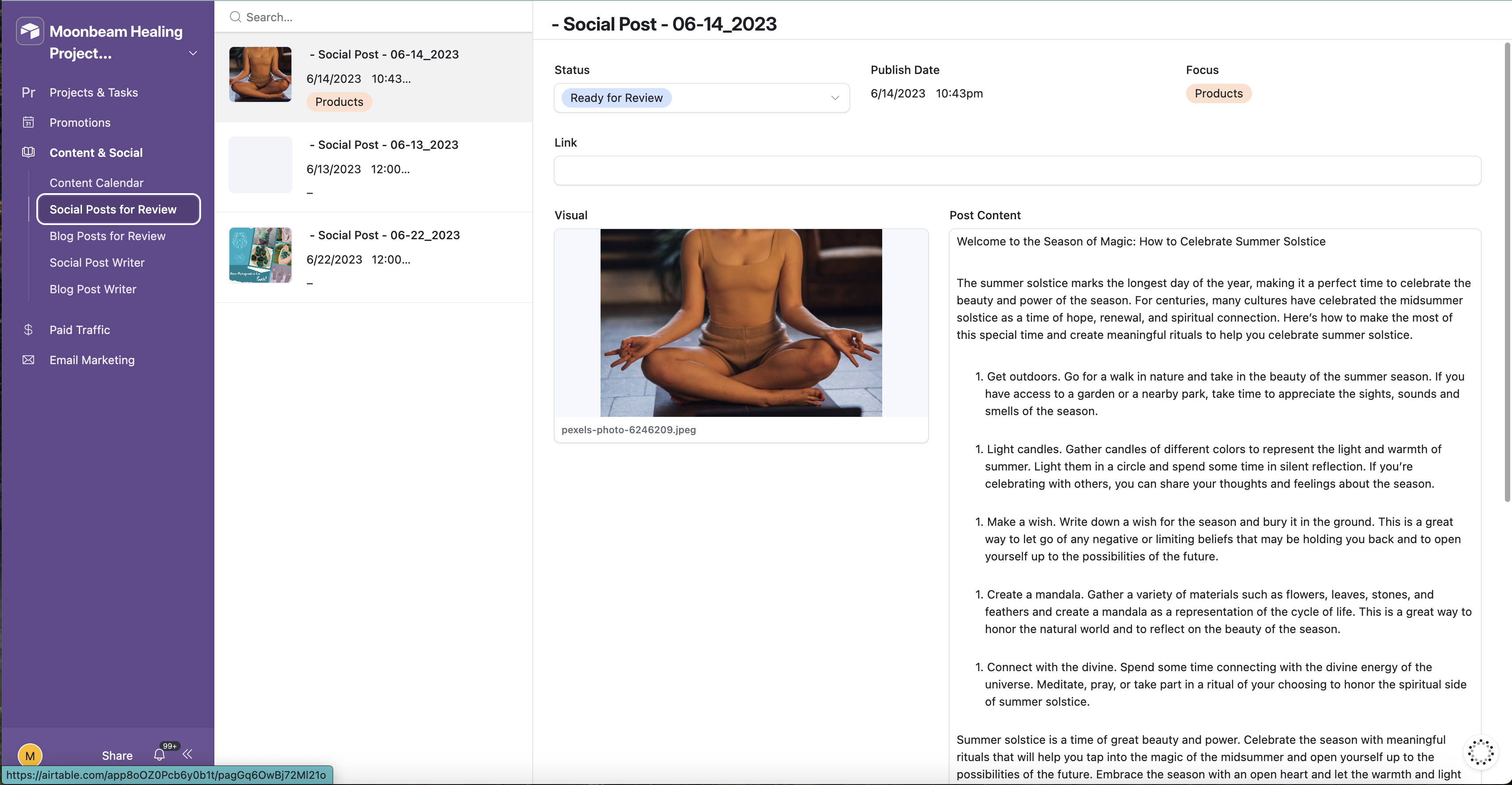Open the Status dropdown arrow
The width and height of the screenshot is (1512, 785).
coord(835,98)
